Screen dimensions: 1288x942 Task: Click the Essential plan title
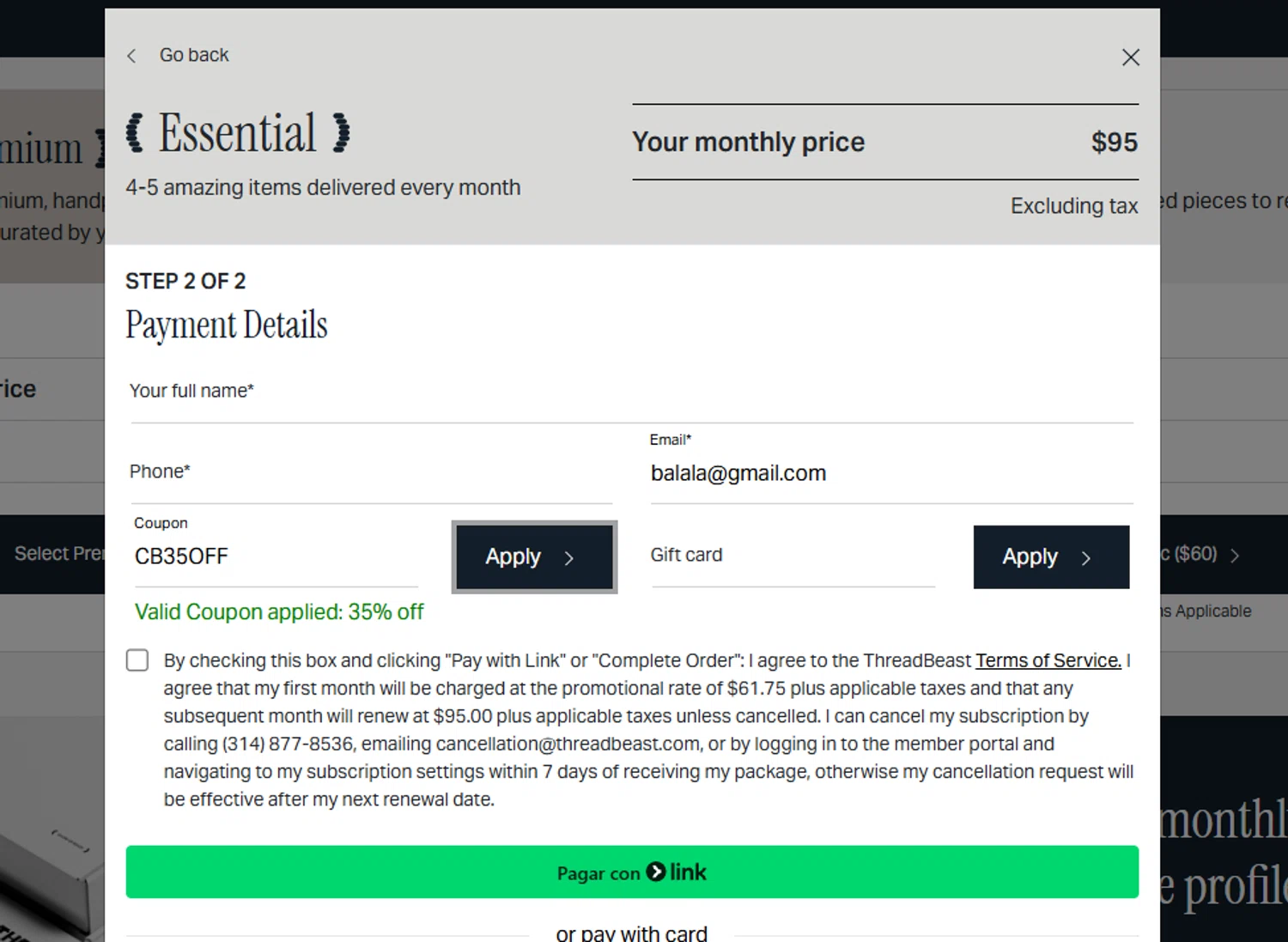(238, 134)
